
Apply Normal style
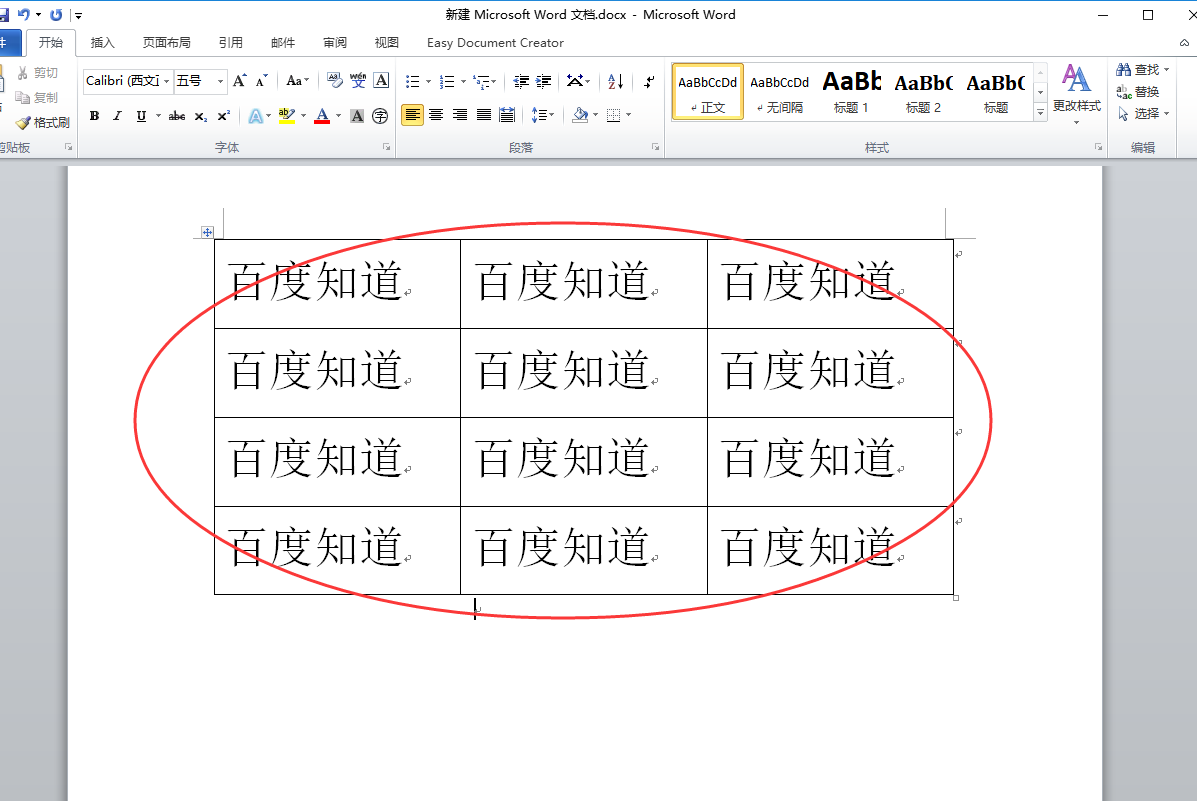pyautogui.click(x=708, y=92)
